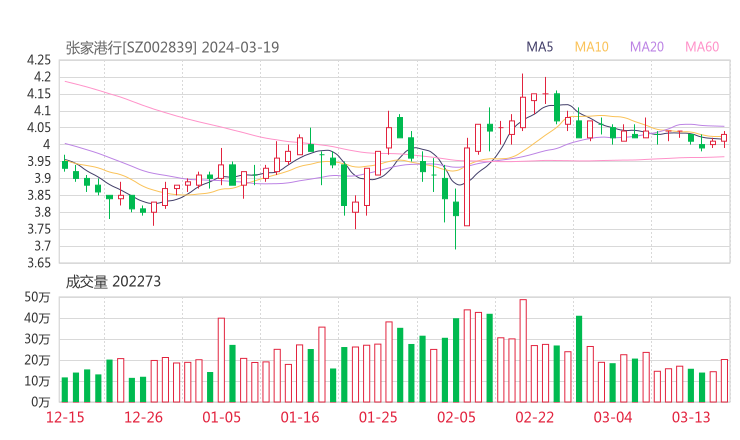The image size is (740, 440).
Task: Select the MA20 legend label
Action: coord(647,47)
